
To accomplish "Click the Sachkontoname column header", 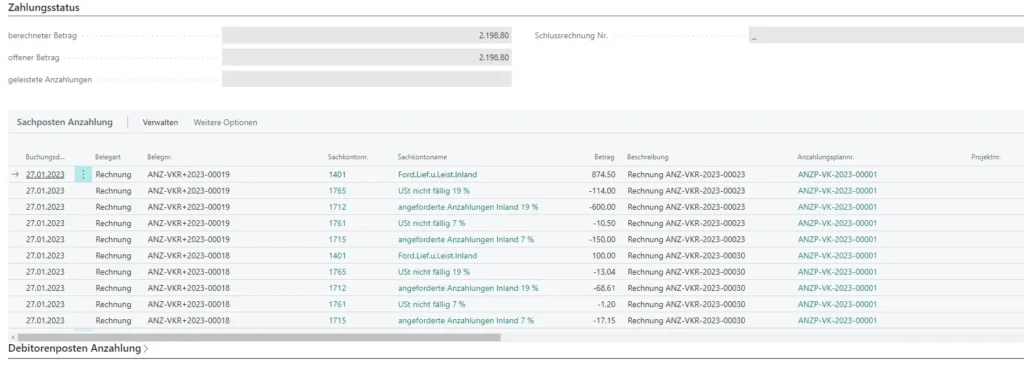I will click(422, 157).
